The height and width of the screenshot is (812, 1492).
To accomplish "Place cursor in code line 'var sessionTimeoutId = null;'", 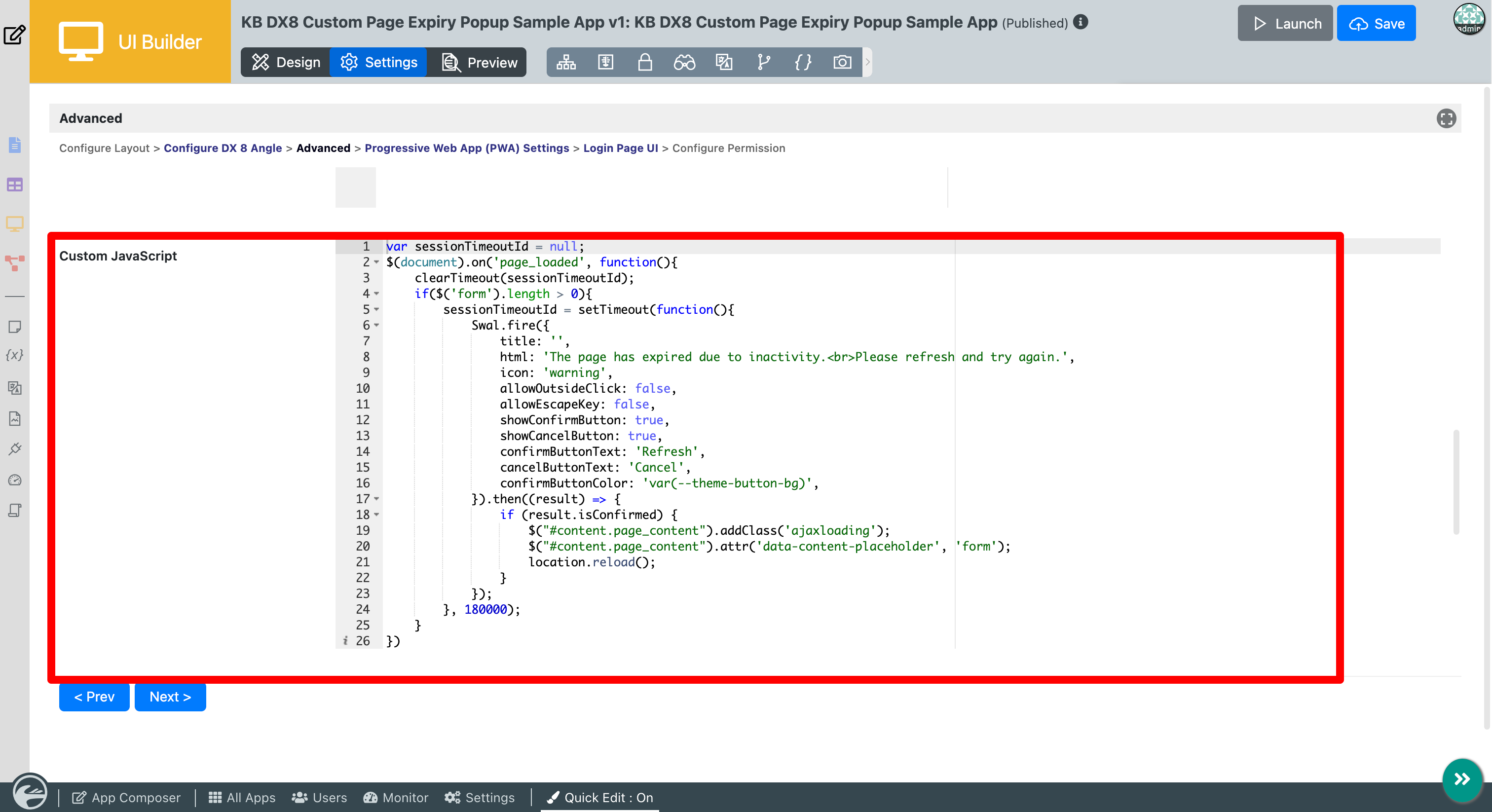I will pos(485,246).
